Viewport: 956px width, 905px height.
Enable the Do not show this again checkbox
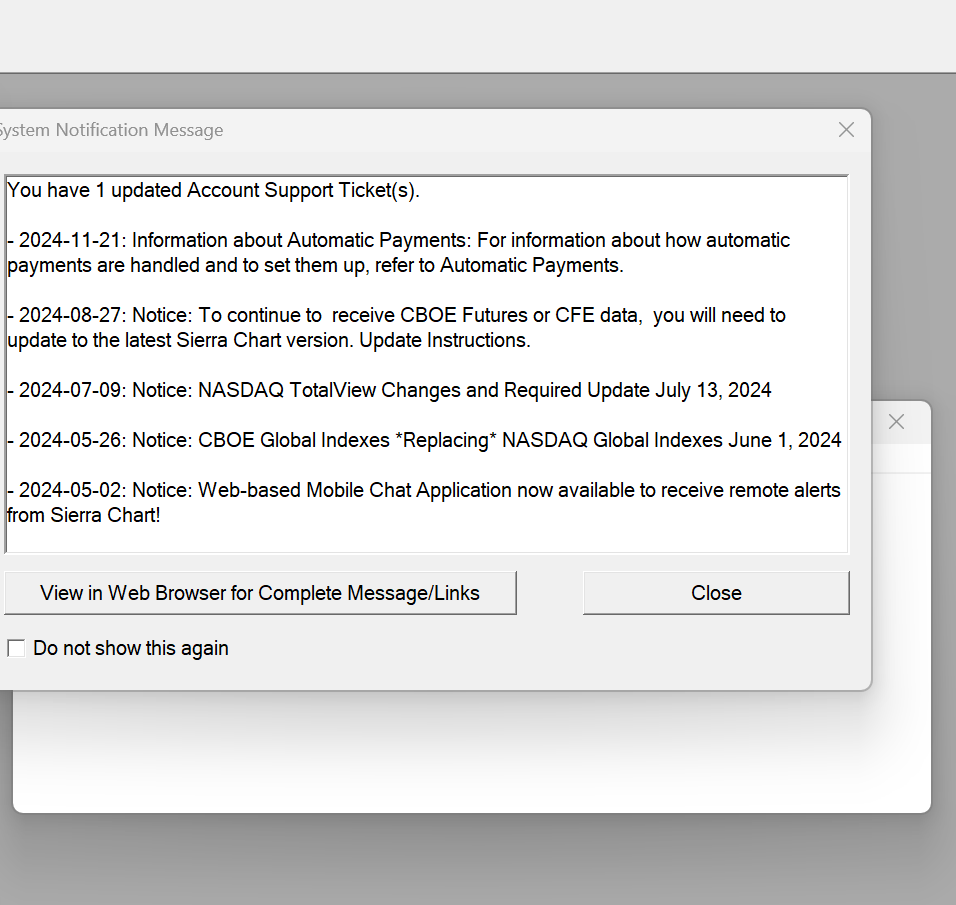coord(16,648)
